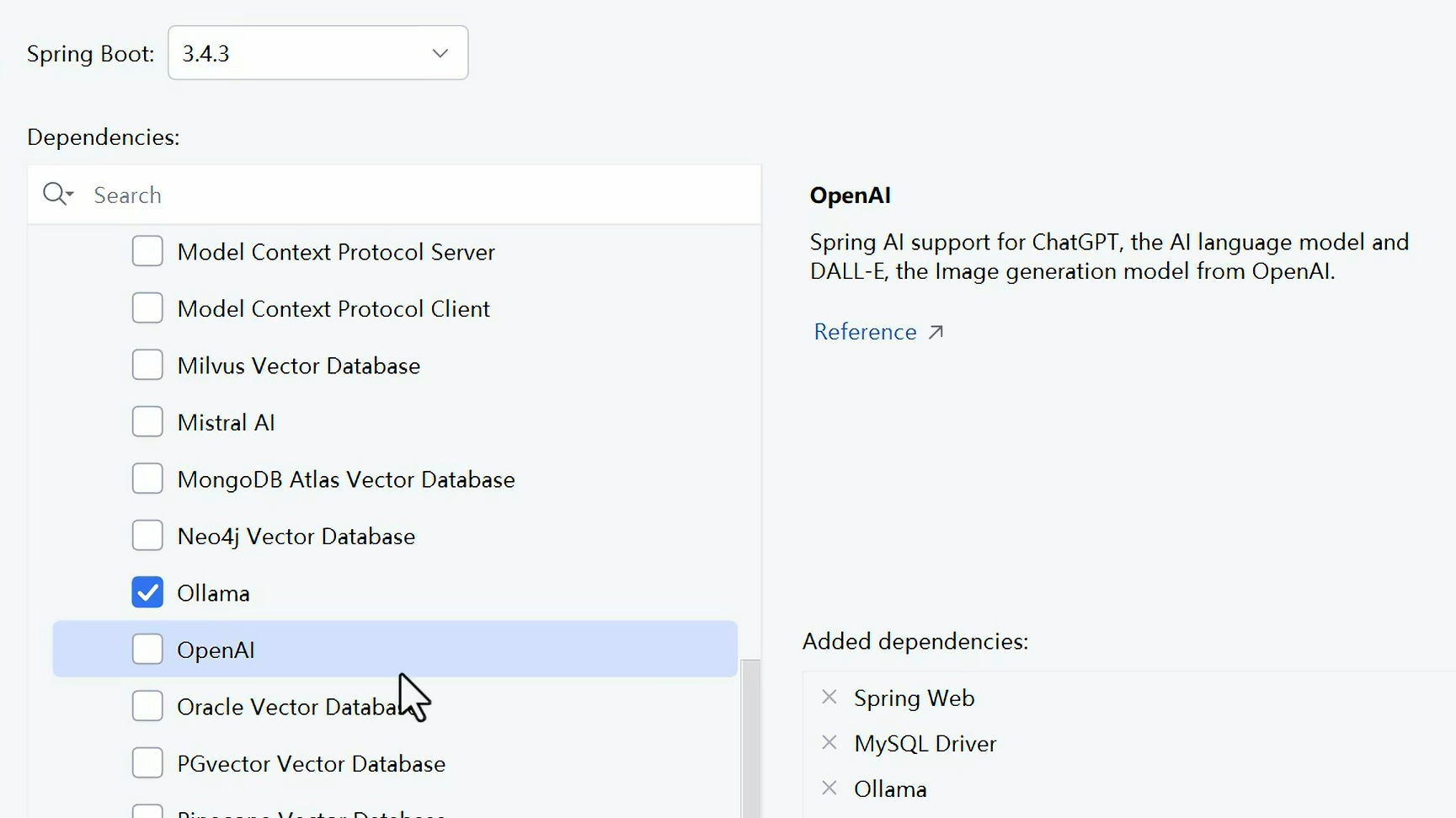
Task: Remove Spring Web from added dependencies
Action: pos(829,698)
